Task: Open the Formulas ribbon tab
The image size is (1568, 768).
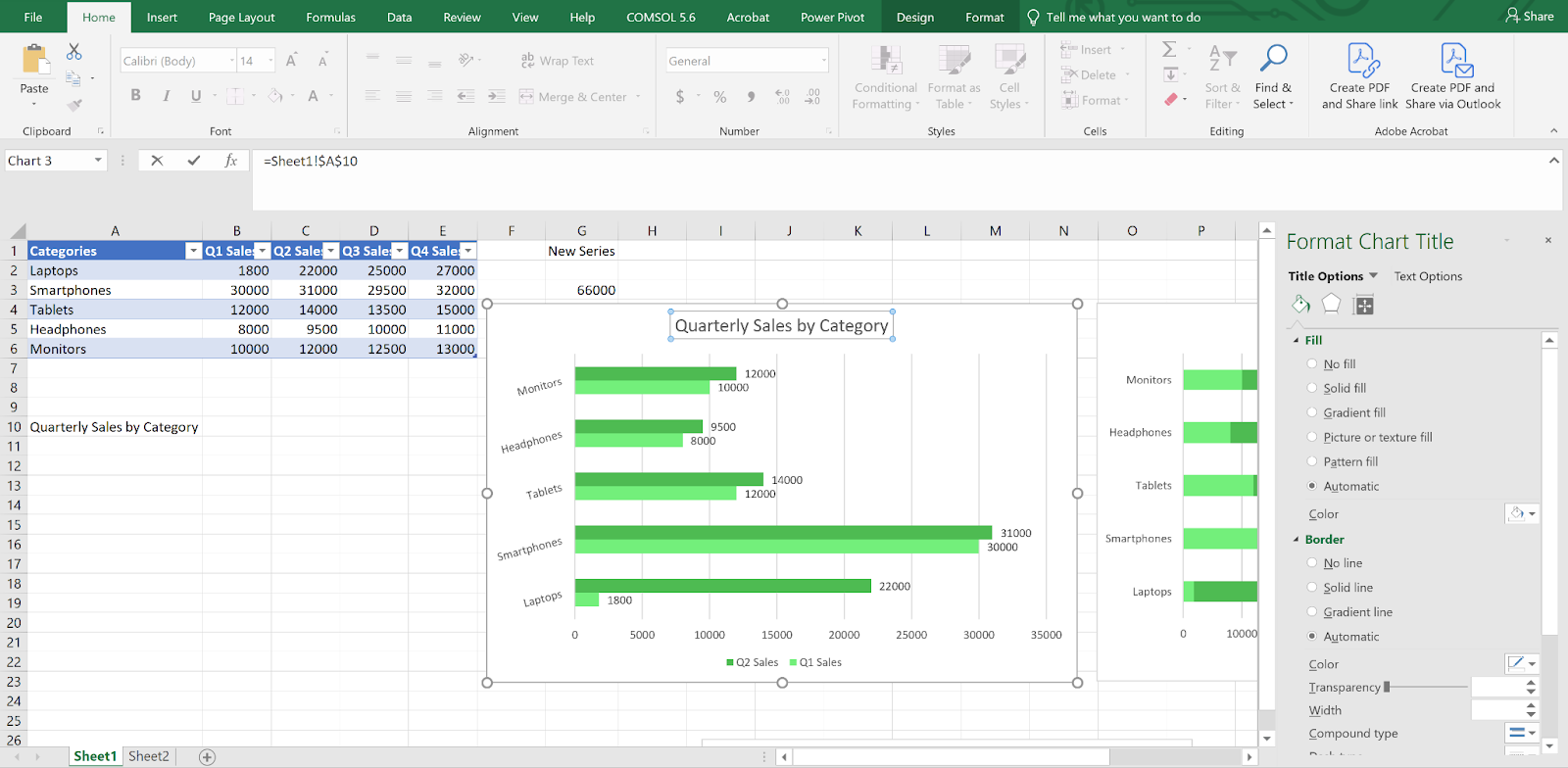Action: 330,17
